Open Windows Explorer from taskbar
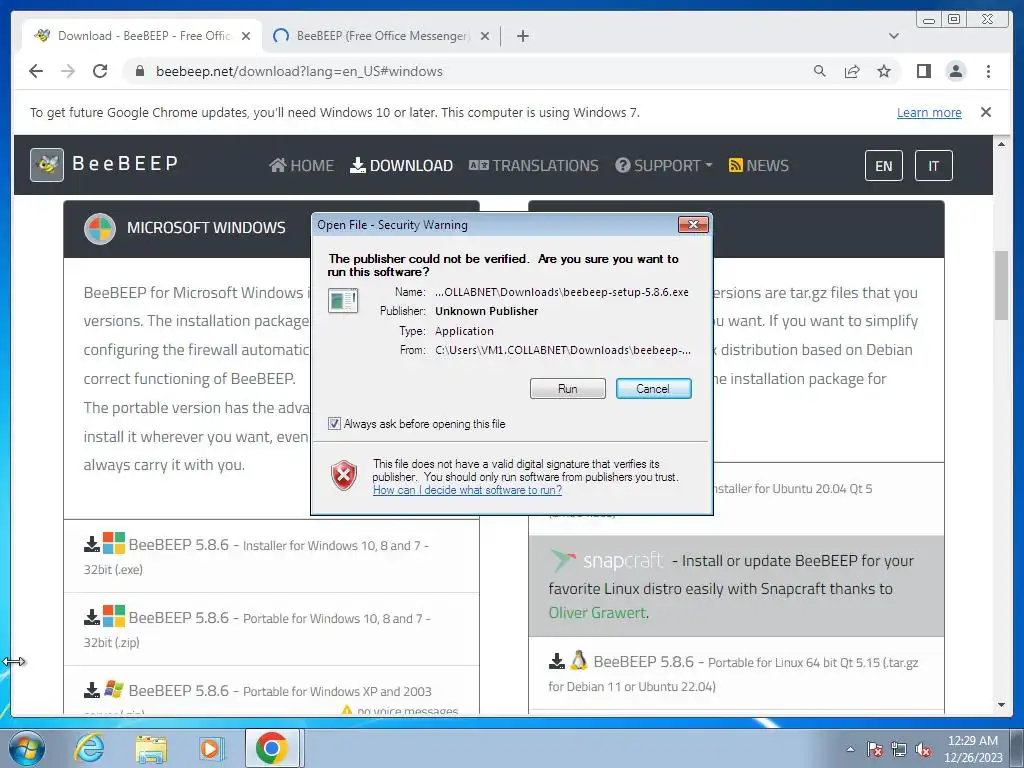 (151, 748)
